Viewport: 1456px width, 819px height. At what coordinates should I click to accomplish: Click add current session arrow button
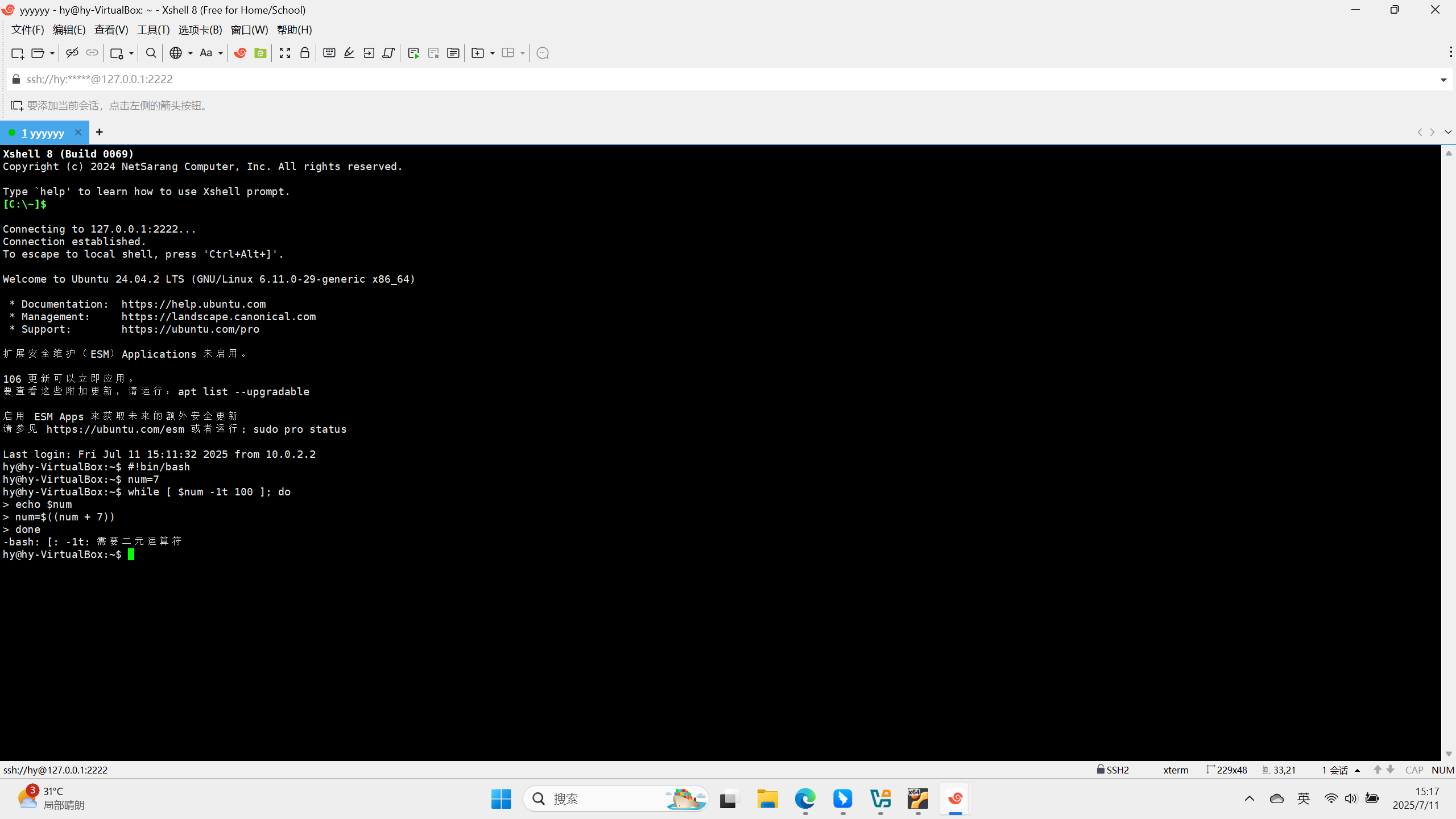coord(16,106)
